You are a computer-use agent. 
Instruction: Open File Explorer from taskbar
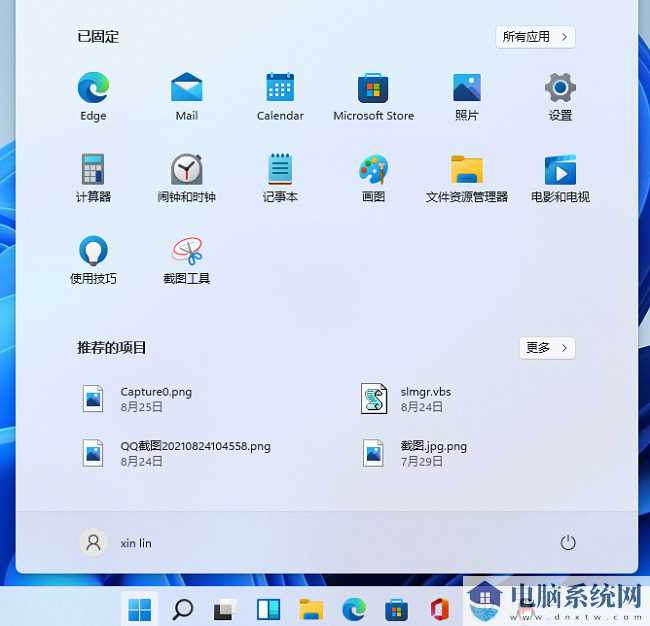point(311,609)
